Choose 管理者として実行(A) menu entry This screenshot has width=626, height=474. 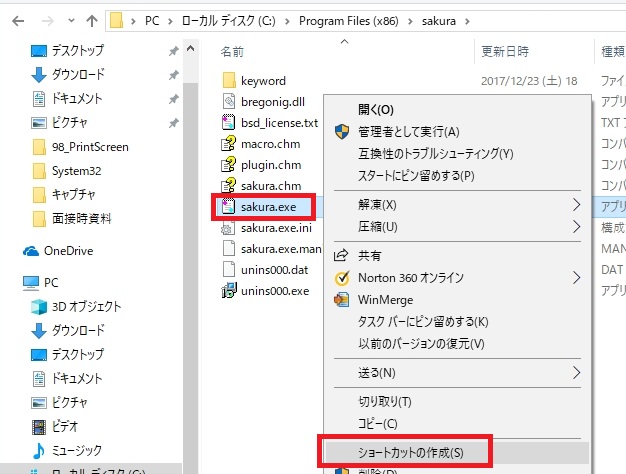pos(408,132)
